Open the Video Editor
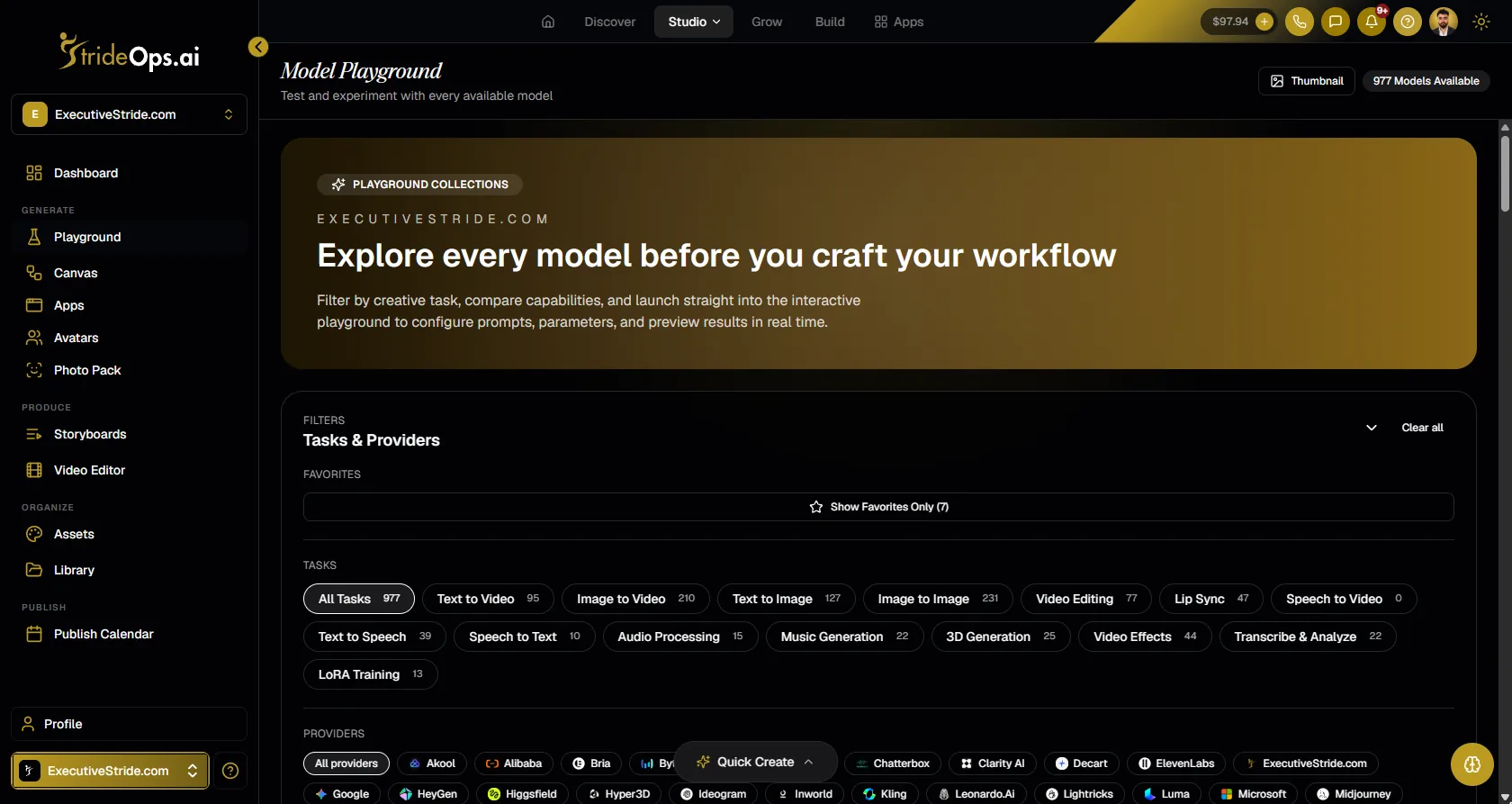The width and height of the screenshot is (1512, 804). coord(129,470)
